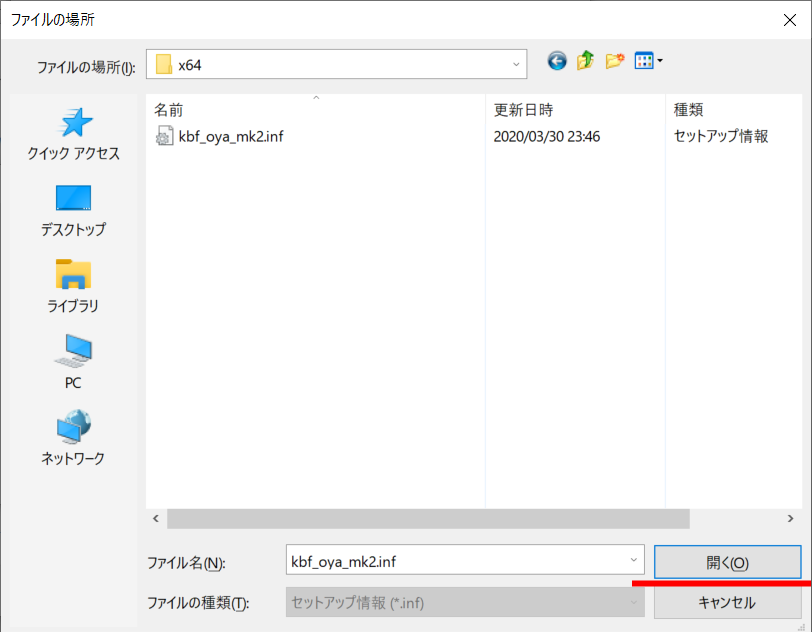Open the Network (ネットワーク) location
The width and height of the screenshot is (812, 632).
tap(74, 438)
